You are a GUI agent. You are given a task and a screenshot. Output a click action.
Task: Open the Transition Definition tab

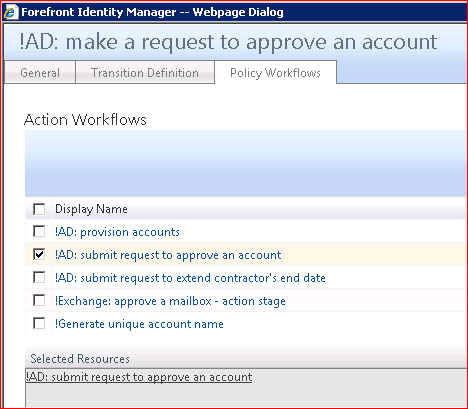point(145,72)
